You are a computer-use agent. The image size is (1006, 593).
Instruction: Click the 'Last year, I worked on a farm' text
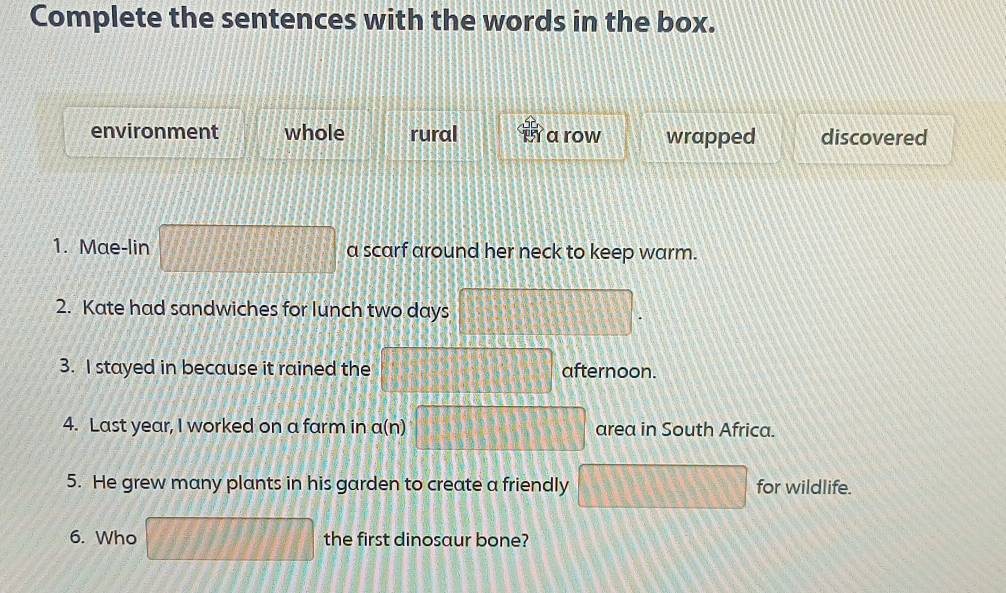coord(248,426)
